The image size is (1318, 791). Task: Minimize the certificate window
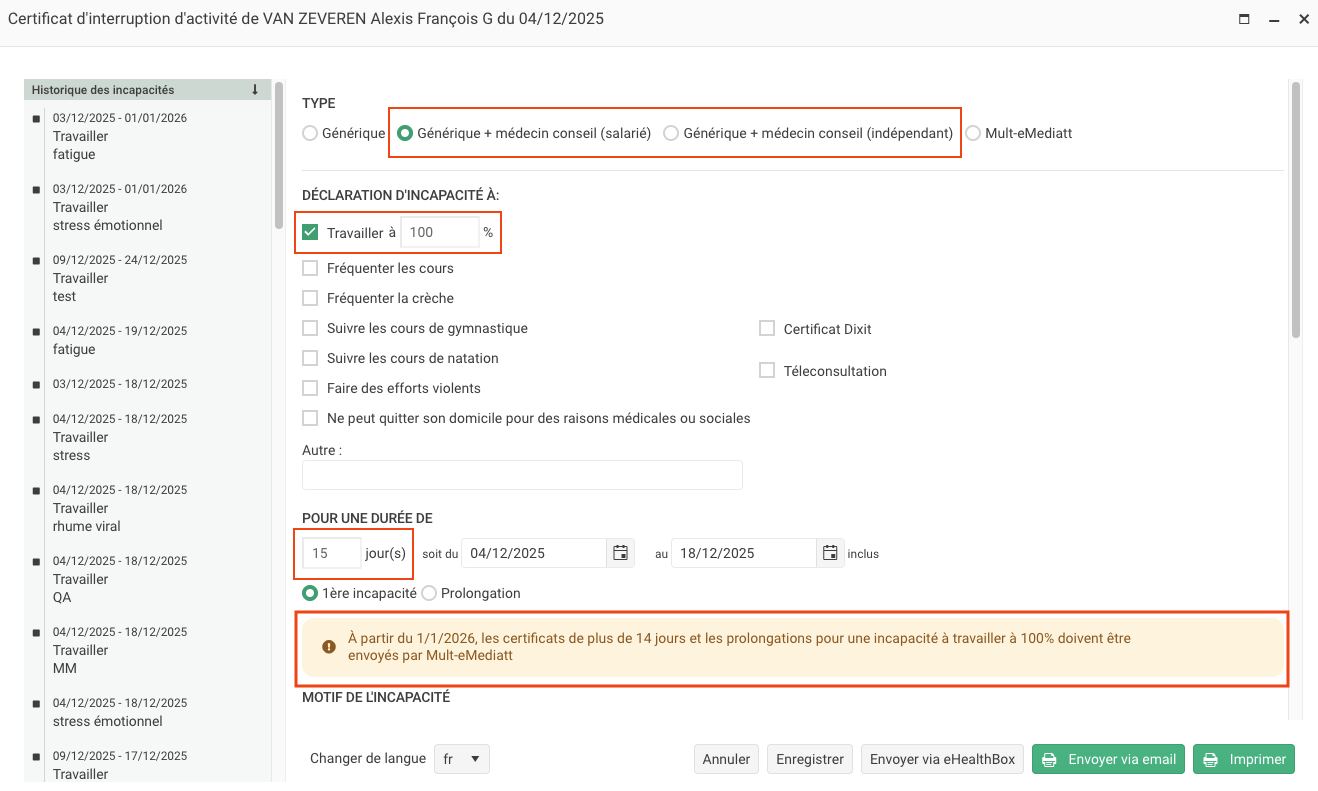click(1274, 19)
